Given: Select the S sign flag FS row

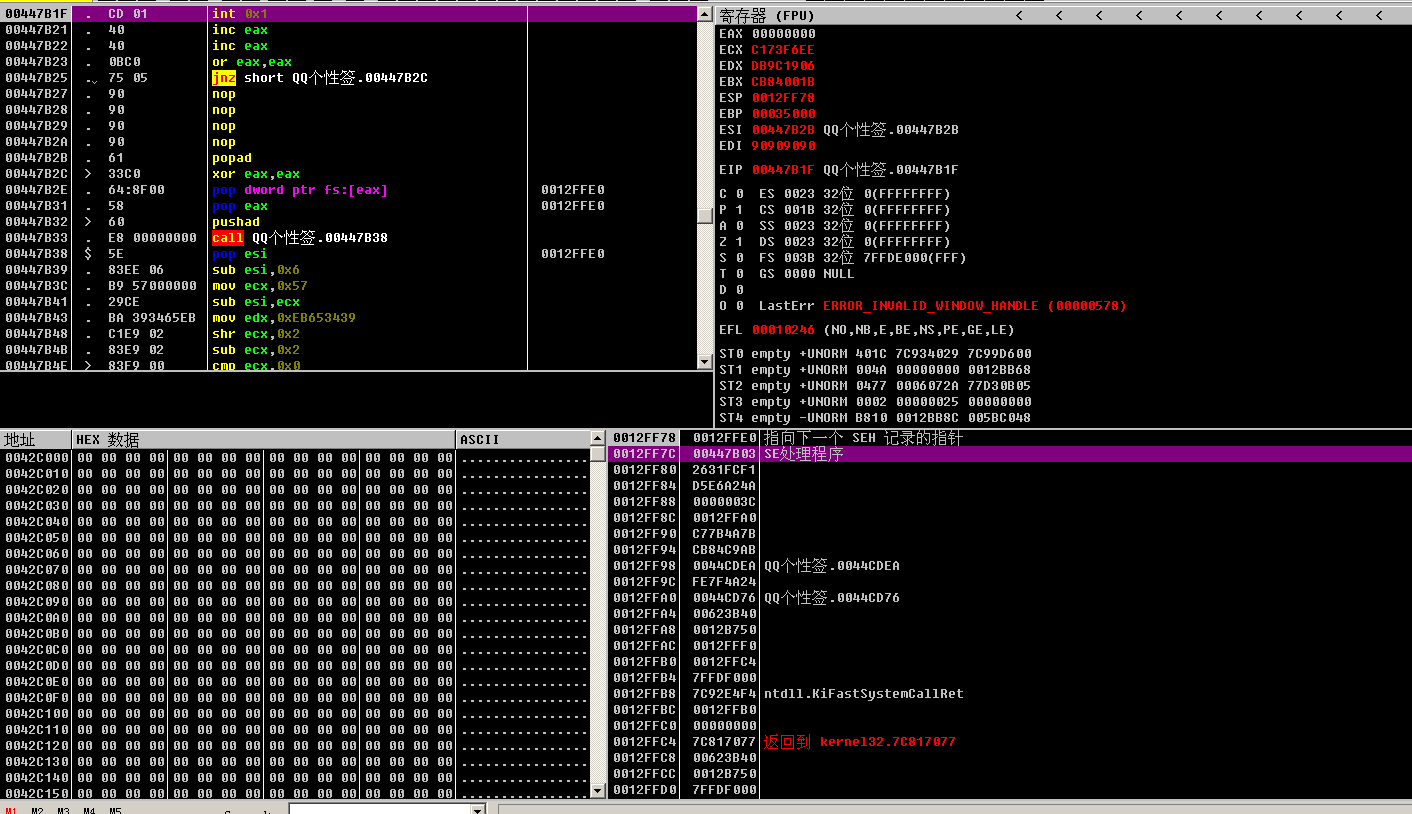Looking at the screenshot, I should pos(843,258).
